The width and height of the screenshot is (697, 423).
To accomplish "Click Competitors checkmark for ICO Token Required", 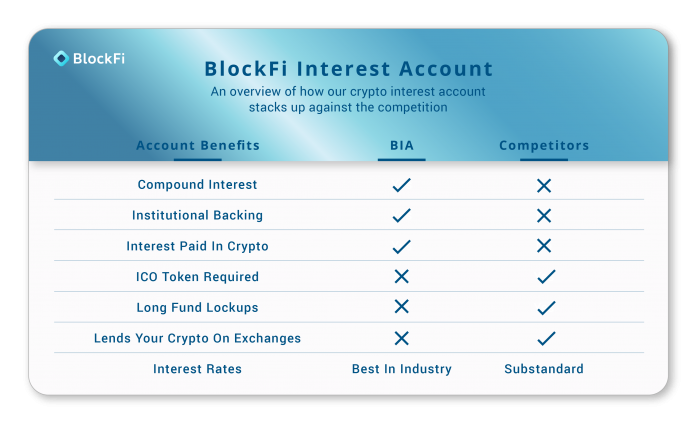I will 546,277.
